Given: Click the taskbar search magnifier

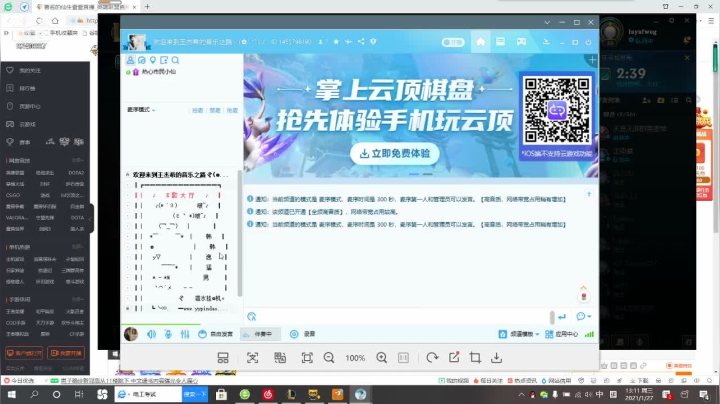Looking at the screenshot, I should point(34,394).
